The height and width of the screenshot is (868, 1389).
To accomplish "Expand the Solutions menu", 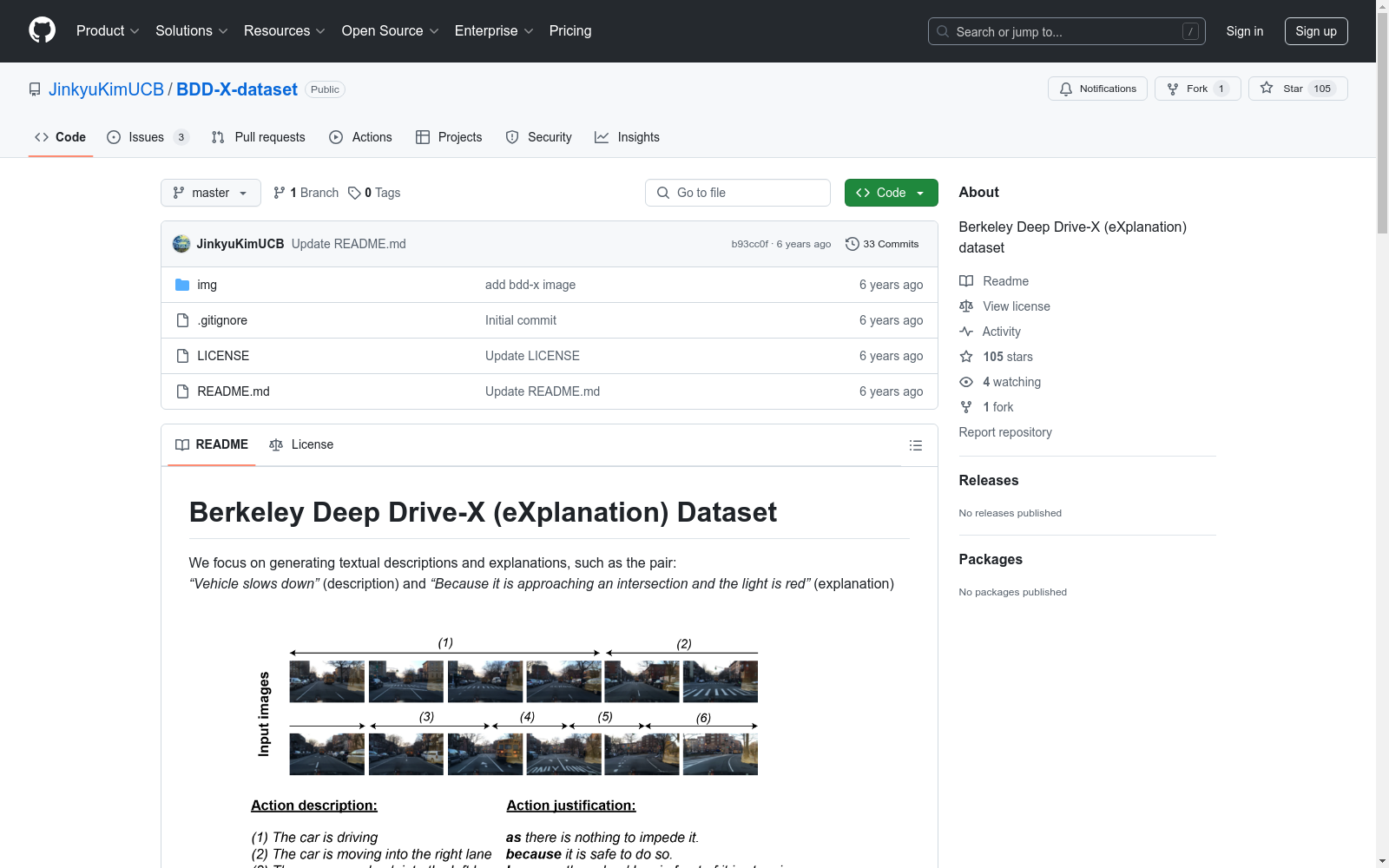I will 192,30.
